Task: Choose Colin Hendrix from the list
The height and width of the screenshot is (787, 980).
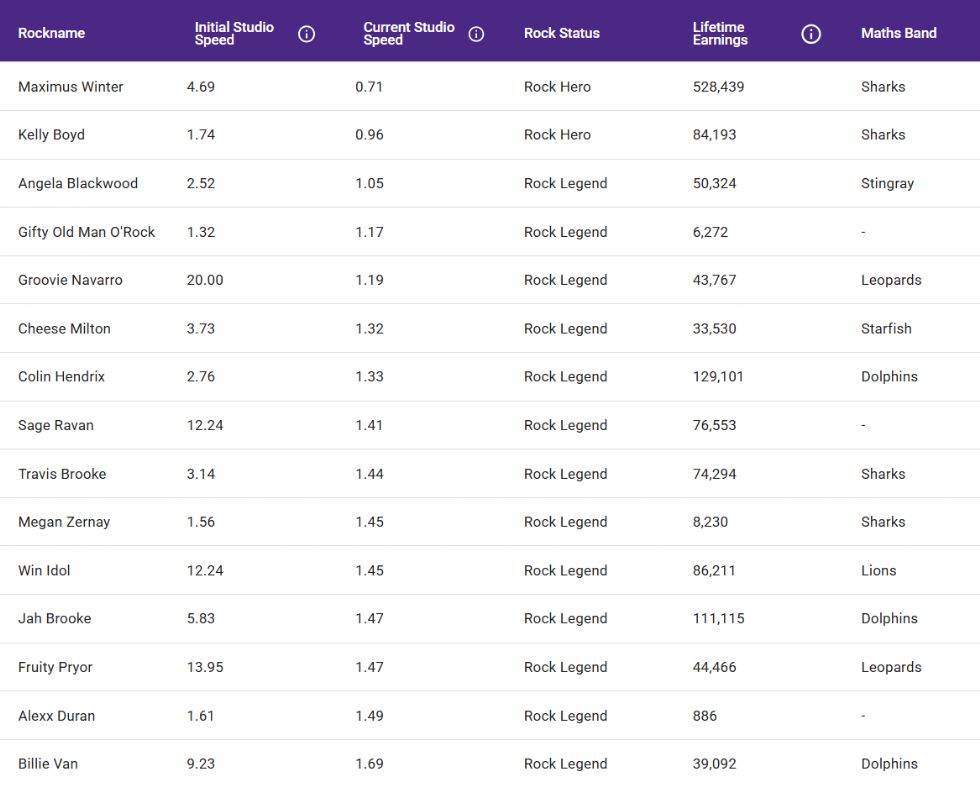Action: (x=61, y=377)
